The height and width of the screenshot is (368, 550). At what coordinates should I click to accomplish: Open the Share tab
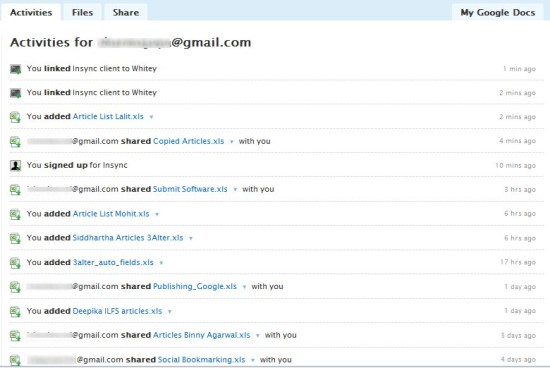pyautogui.click(x=126, y=13)
